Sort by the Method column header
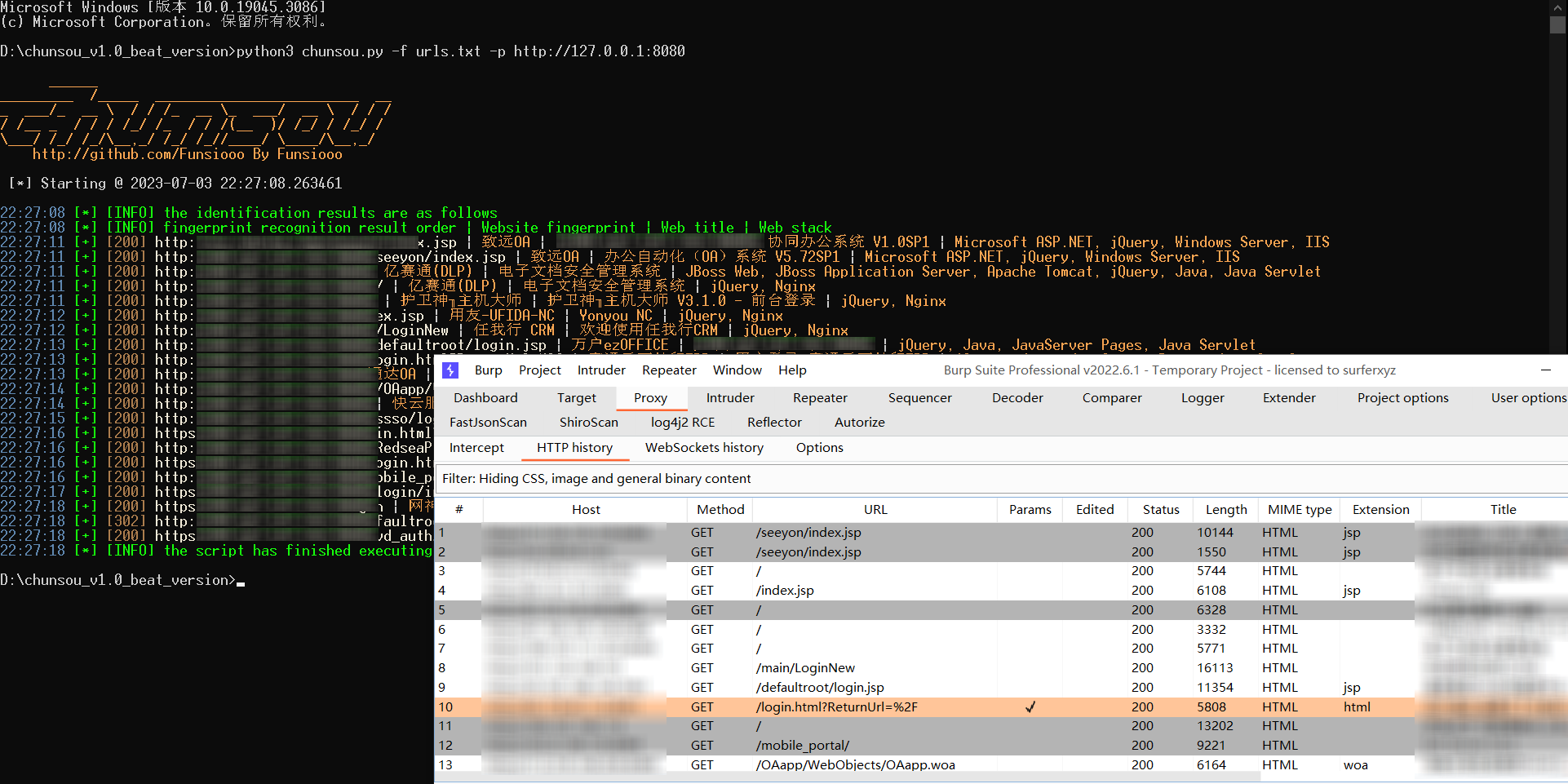The image size is (1568, 784). pyautogui.click(x=720, y=510)
